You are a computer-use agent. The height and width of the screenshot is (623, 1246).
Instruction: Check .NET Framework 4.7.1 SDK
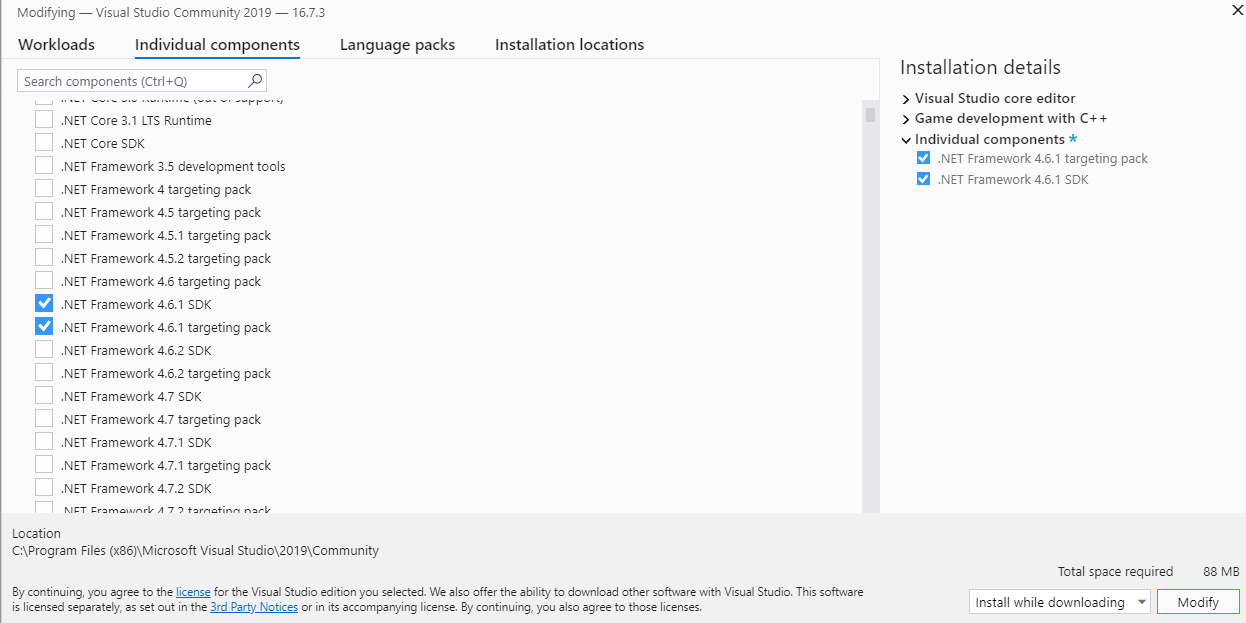(x=44, y=442)
